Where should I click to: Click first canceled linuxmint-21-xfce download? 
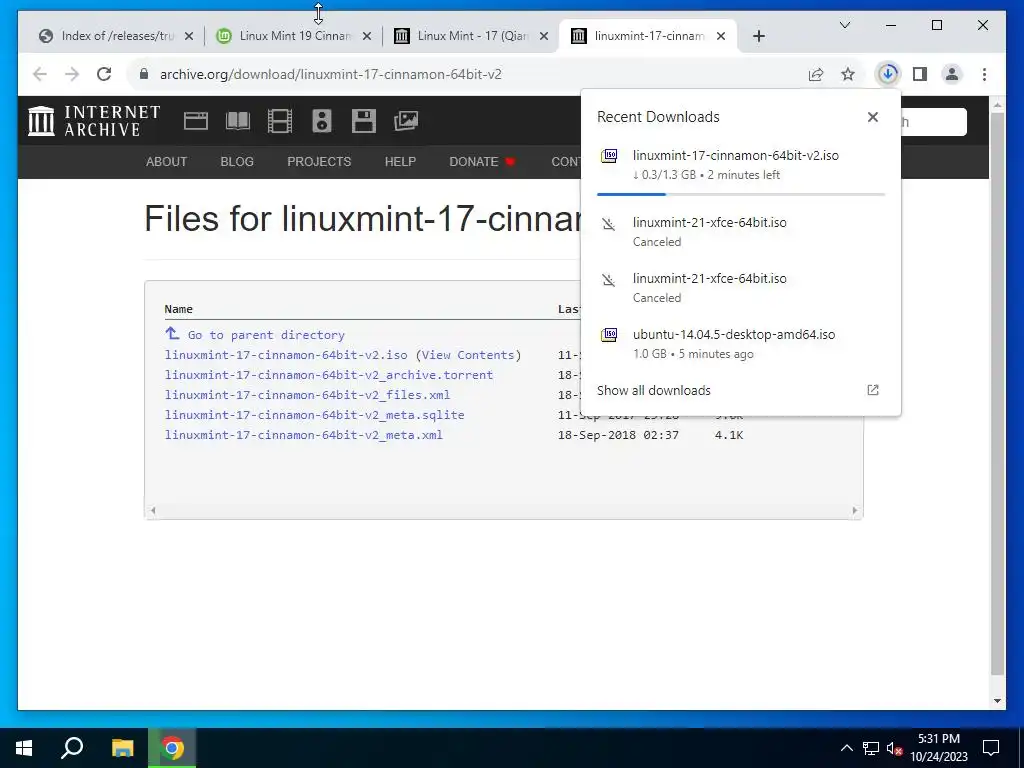point(741,232)
